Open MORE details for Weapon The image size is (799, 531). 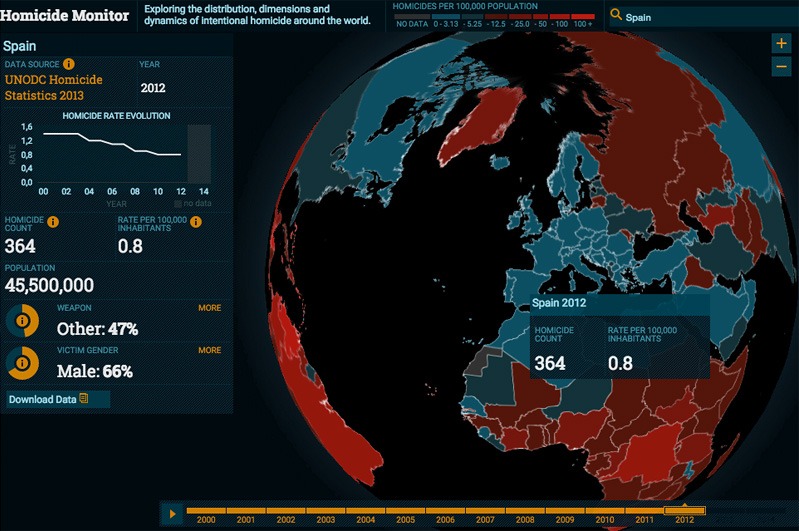tap(209, 308)
